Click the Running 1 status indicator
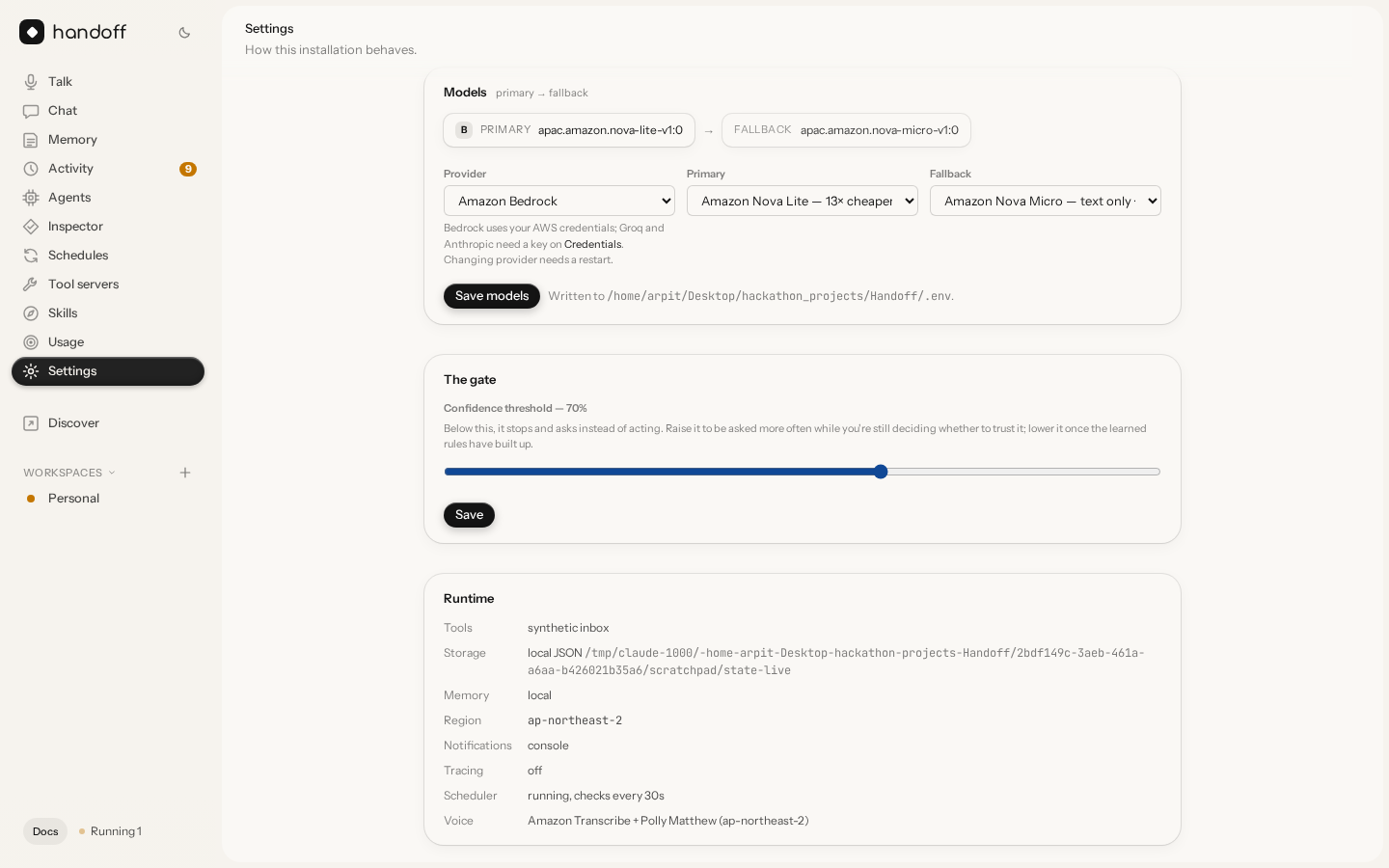The height and width of the screenshot is (868, 1389). [x=110, y=831]
